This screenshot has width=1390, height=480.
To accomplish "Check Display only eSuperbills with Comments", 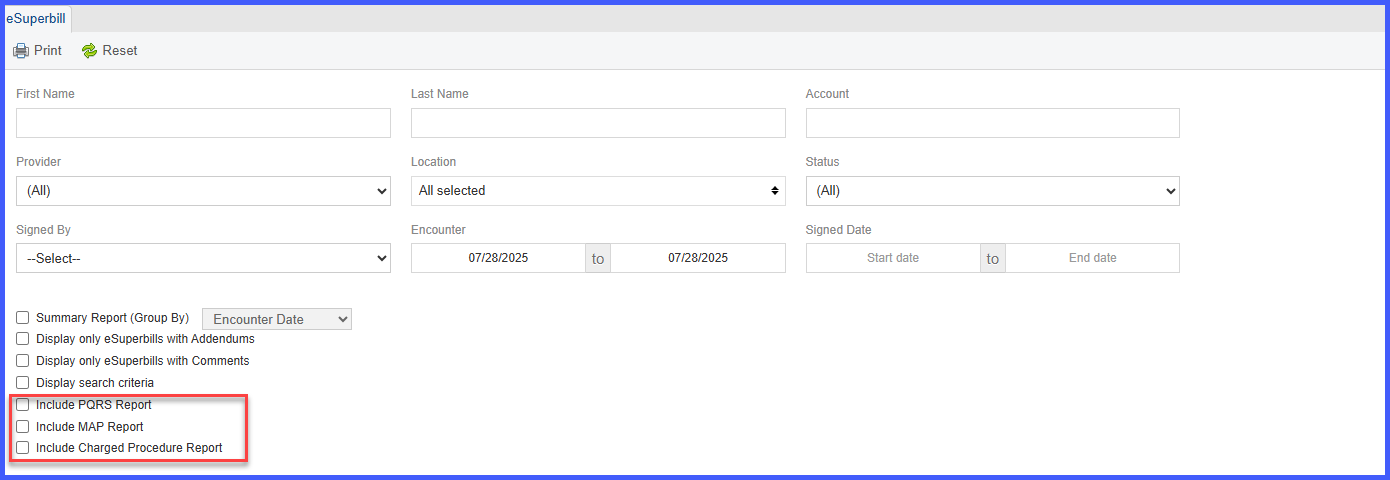I will (x=23, y=361).
